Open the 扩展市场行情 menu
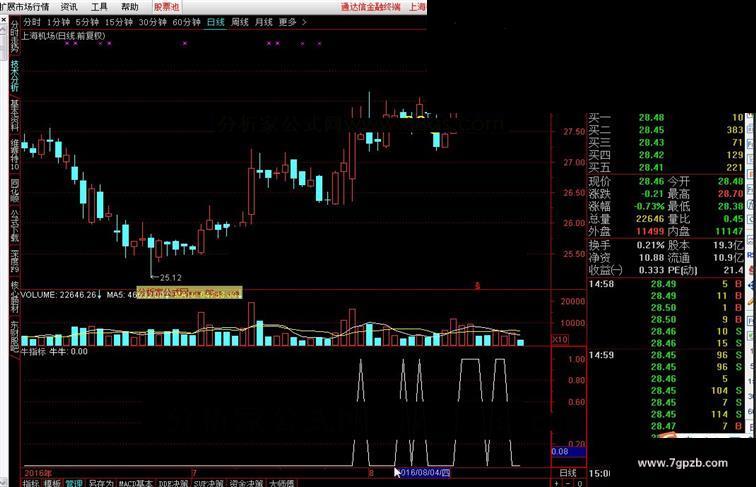 click(x=25, y=7)
